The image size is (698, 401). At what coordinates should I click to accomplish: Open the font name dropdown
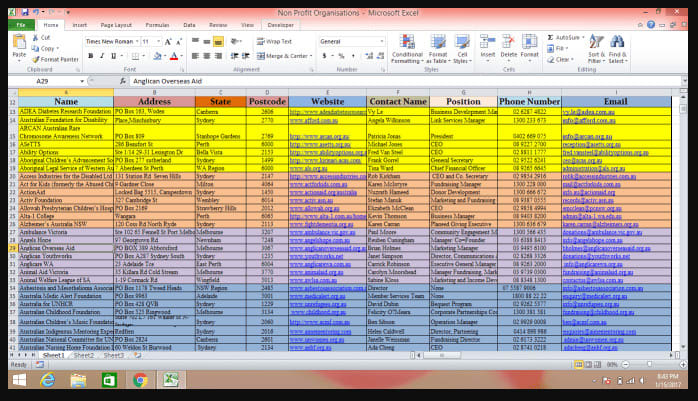coord(135,41)
